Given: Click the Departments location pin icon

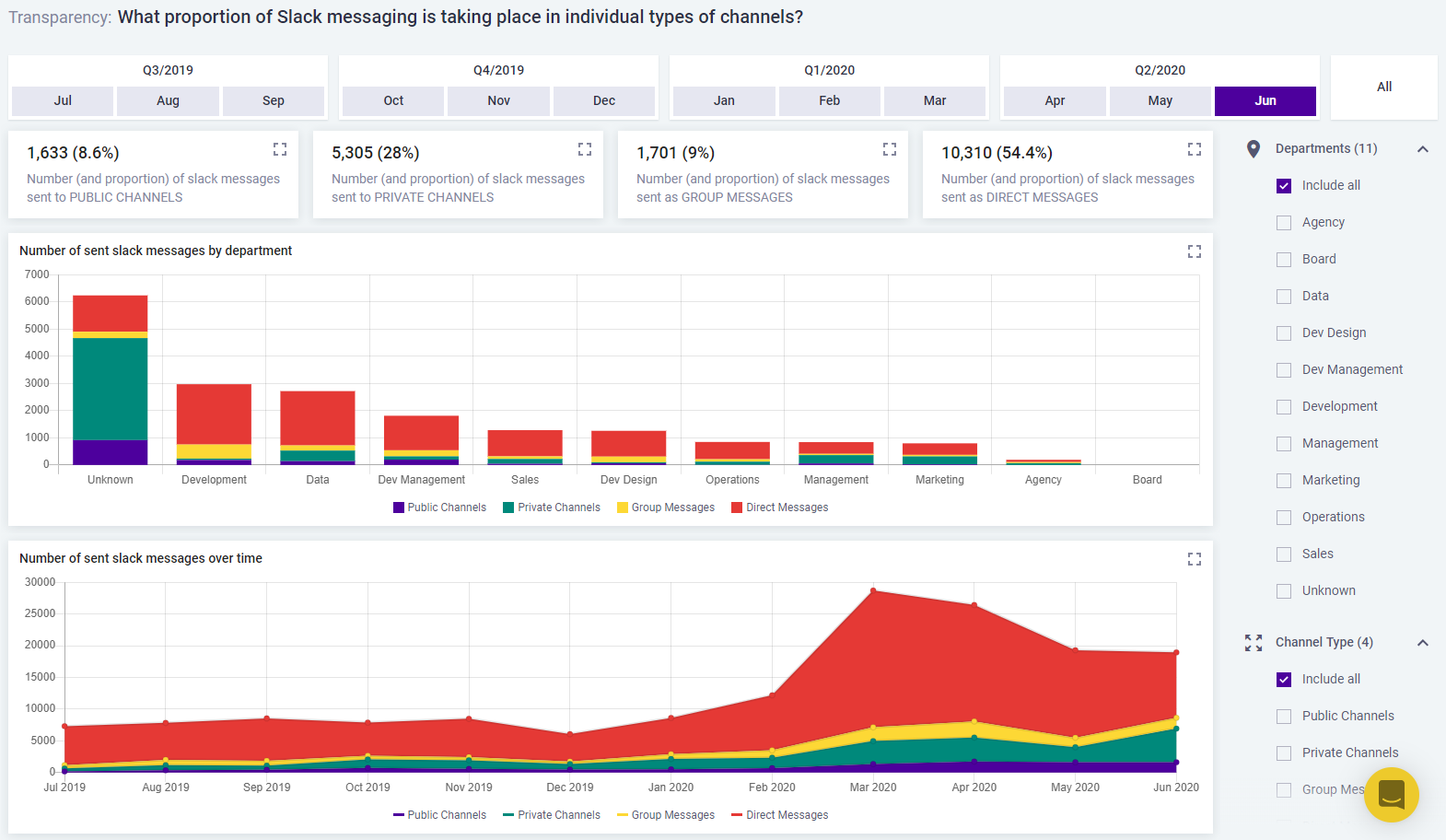Looking at the screenshot, I should (x=1254, y=149).
